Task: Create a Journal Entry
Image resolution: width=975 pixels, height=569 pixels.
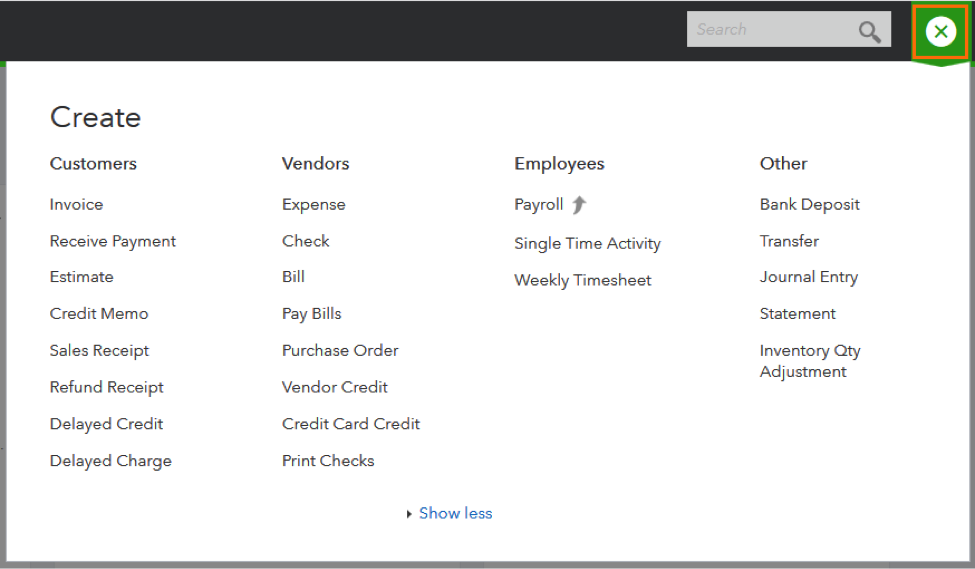Action: tap(808, 277)
